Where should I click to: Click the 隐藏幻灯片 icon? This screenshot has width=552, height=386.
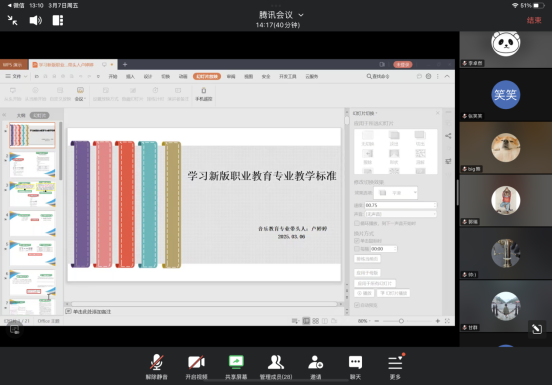pos(132,94)
